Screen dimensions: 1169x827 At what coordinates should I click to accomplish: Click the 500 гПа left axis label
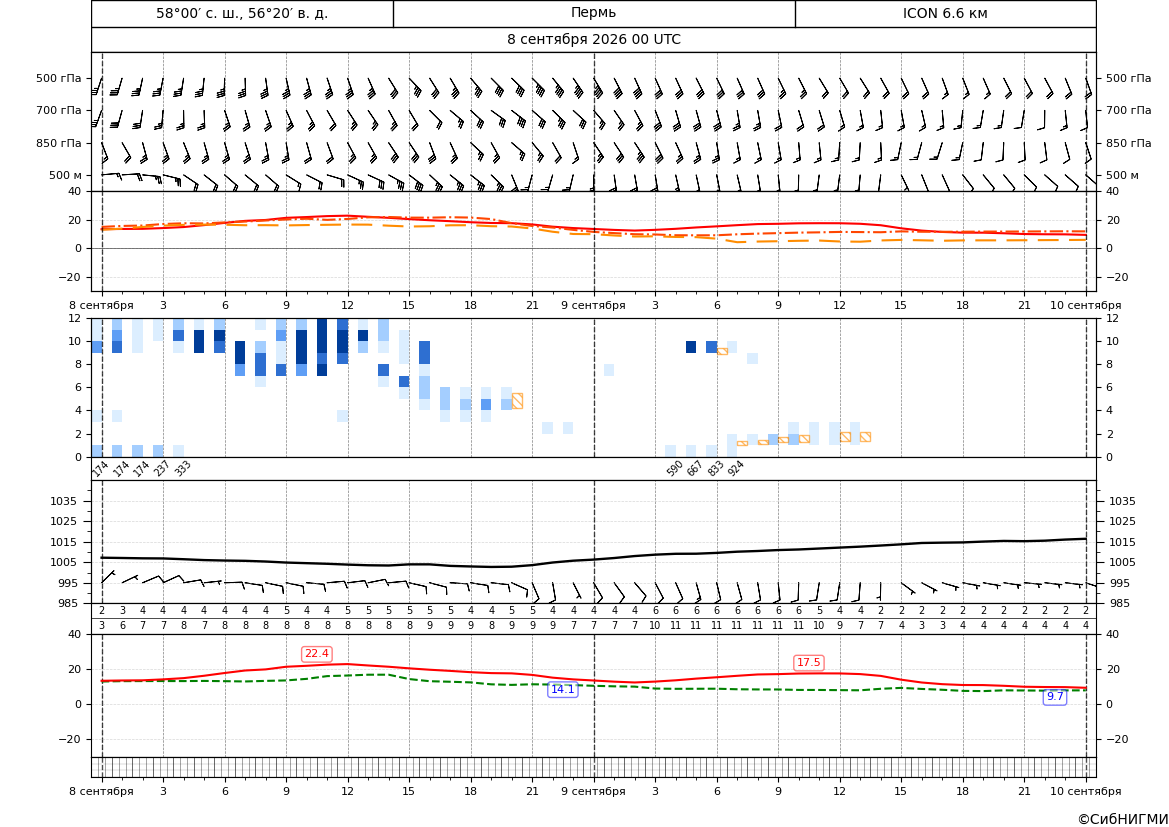point(59,78)
